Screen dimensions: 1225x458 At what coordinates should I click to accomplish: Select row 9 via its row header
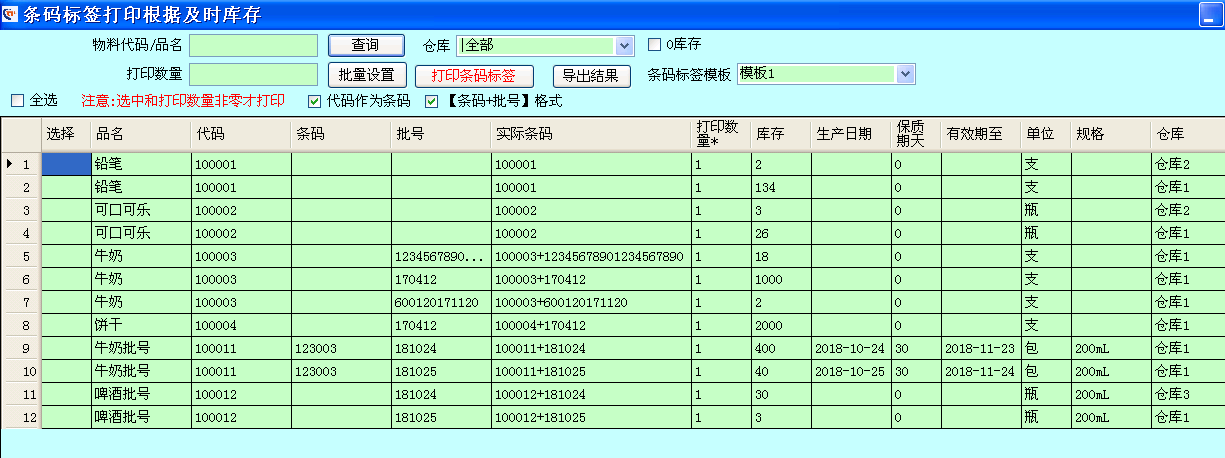[x=21, y=348]
